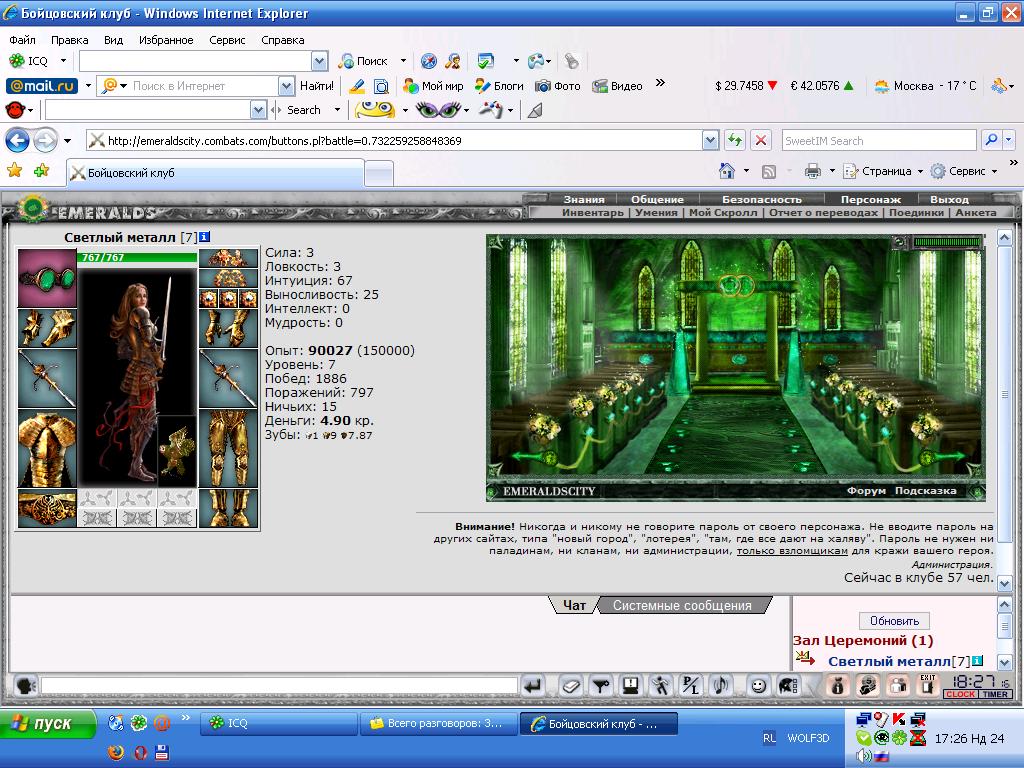
Task: Click the green 767/767 health bar
Action: 137,257
